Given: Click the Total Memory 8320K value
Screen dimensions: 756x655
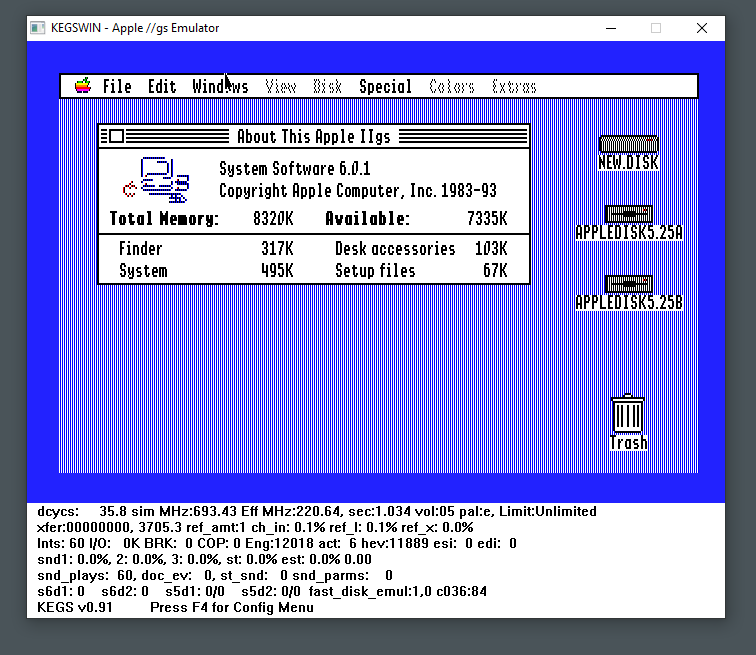Looking at the screenshot, I should 273,219.
